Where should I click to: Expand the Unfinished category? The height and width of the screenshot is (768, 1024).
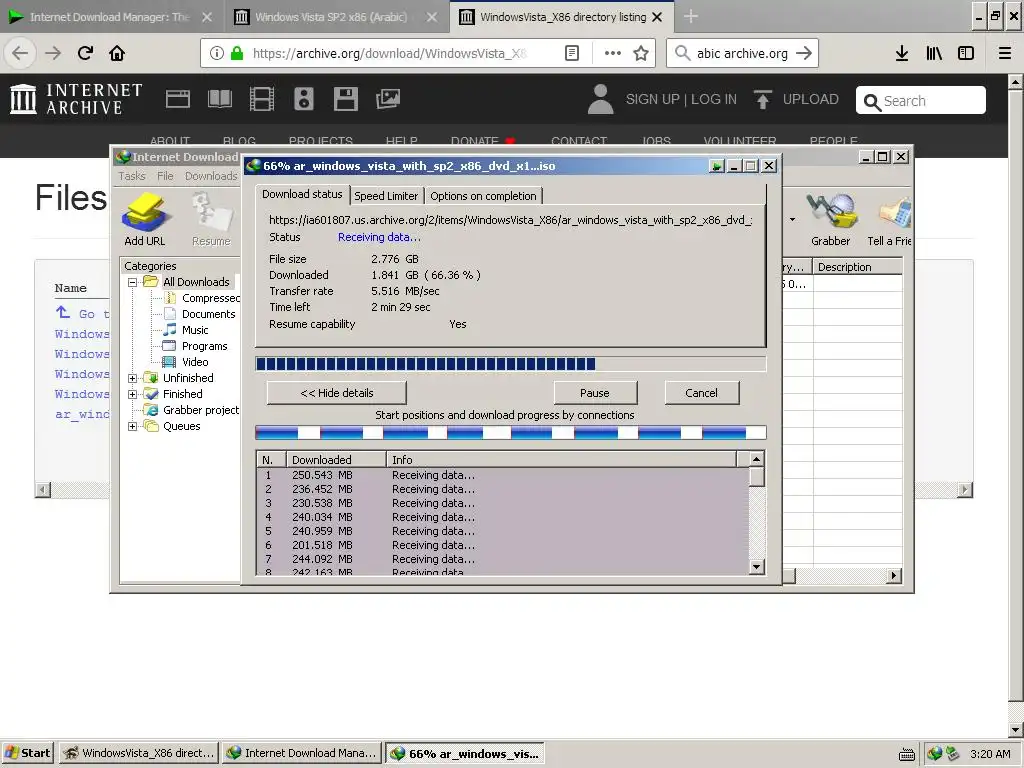133,378
